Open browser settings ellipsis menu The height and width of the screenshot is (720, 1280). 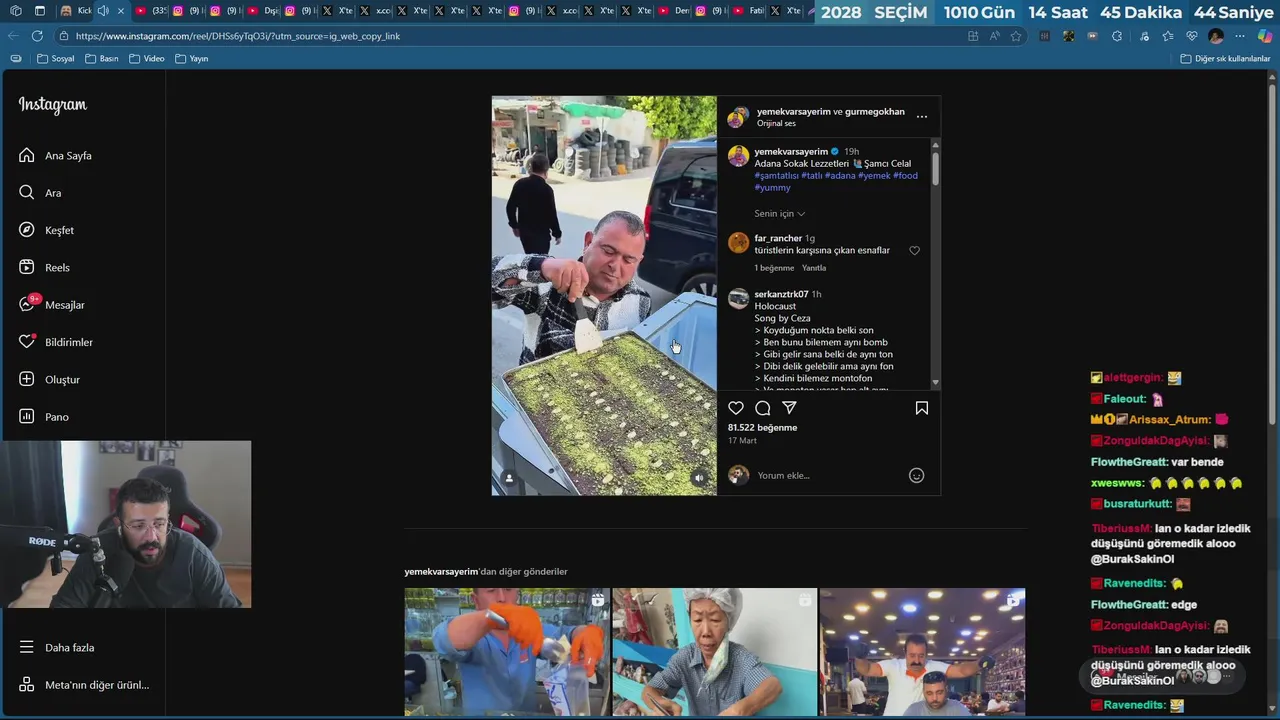point(1240,36)
